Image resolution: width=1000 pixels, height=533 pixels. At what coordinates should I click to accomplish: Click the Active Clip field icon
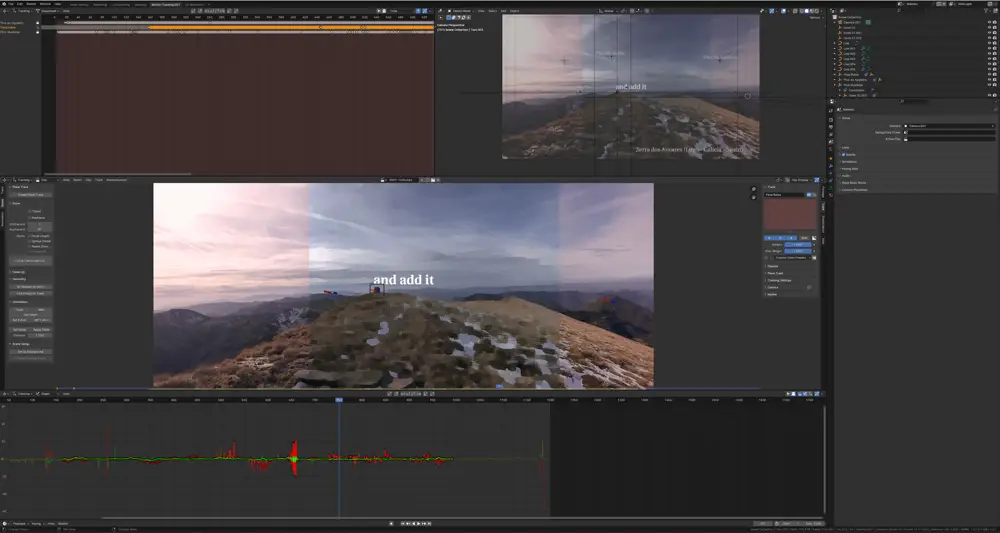906,140
